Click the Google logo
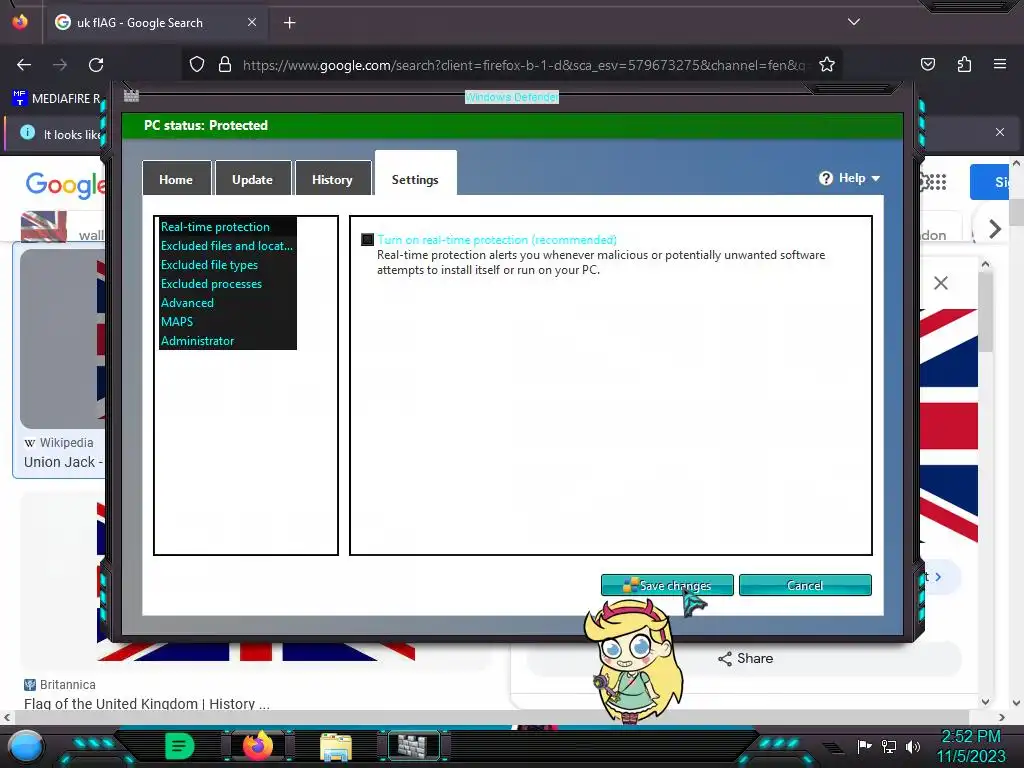The height and width of the screenshot is (768, 1024). pos(65,184)
